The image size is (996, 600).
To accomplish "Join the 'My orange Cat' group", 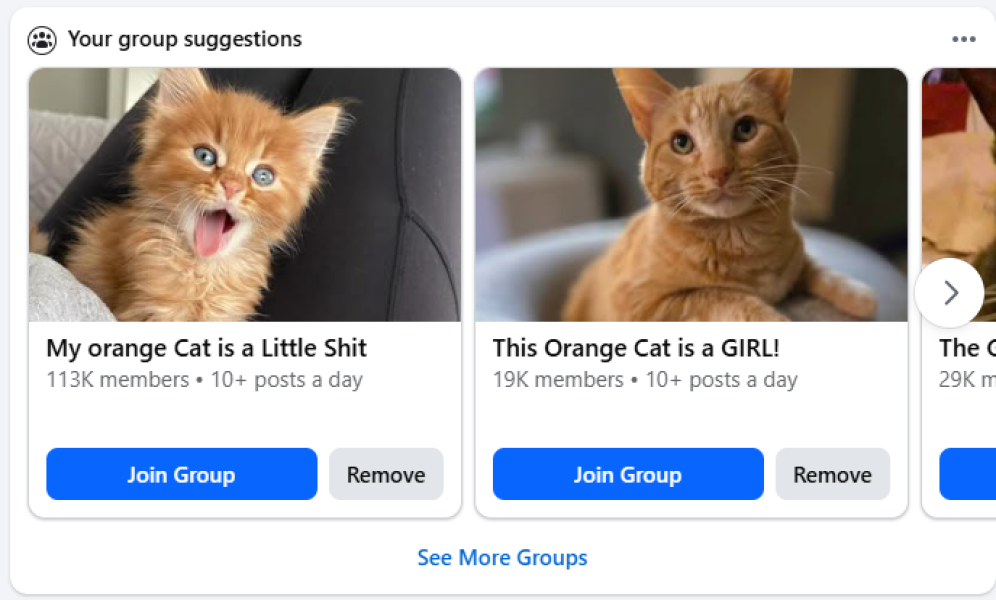I will coord(181,474).
